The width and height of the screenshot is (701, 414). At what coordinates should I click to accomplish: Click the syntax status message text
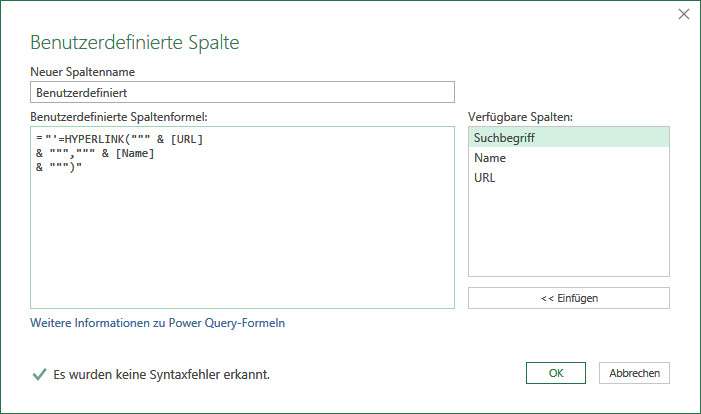(161, 374)
